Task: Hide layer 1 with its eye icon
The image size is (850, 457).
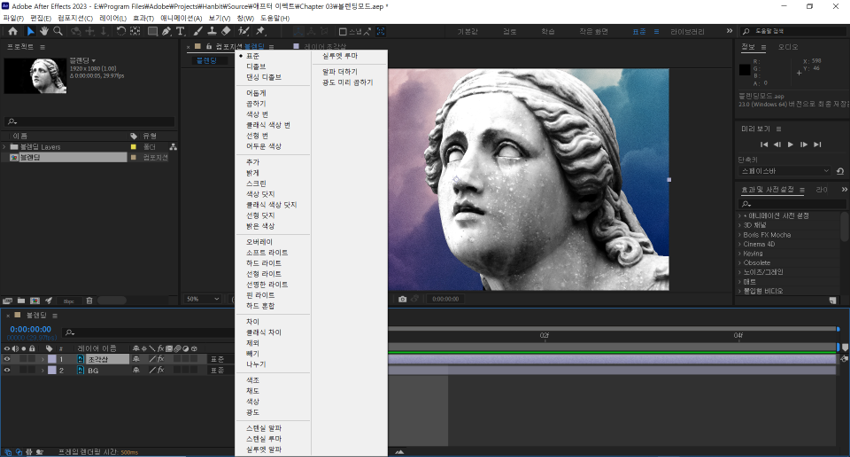Action: 7,359
